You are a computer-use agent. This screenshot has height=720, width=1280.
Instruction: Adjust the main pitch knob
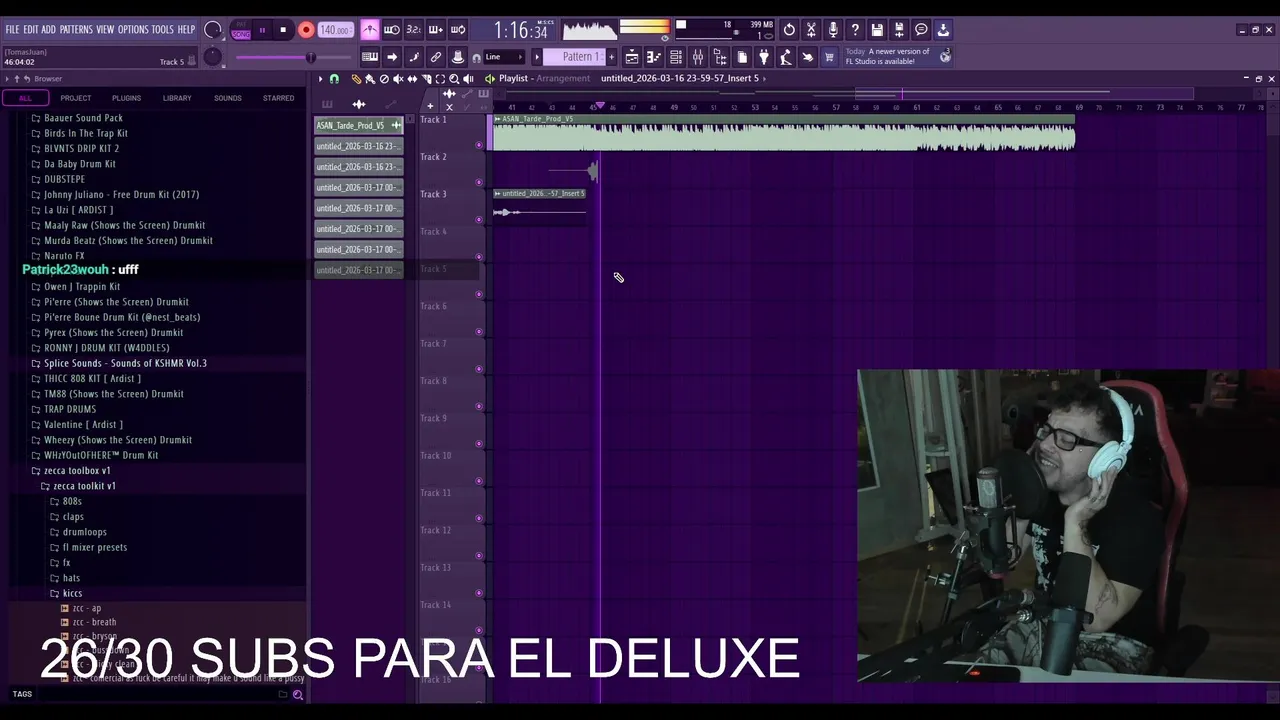[213, 57]
